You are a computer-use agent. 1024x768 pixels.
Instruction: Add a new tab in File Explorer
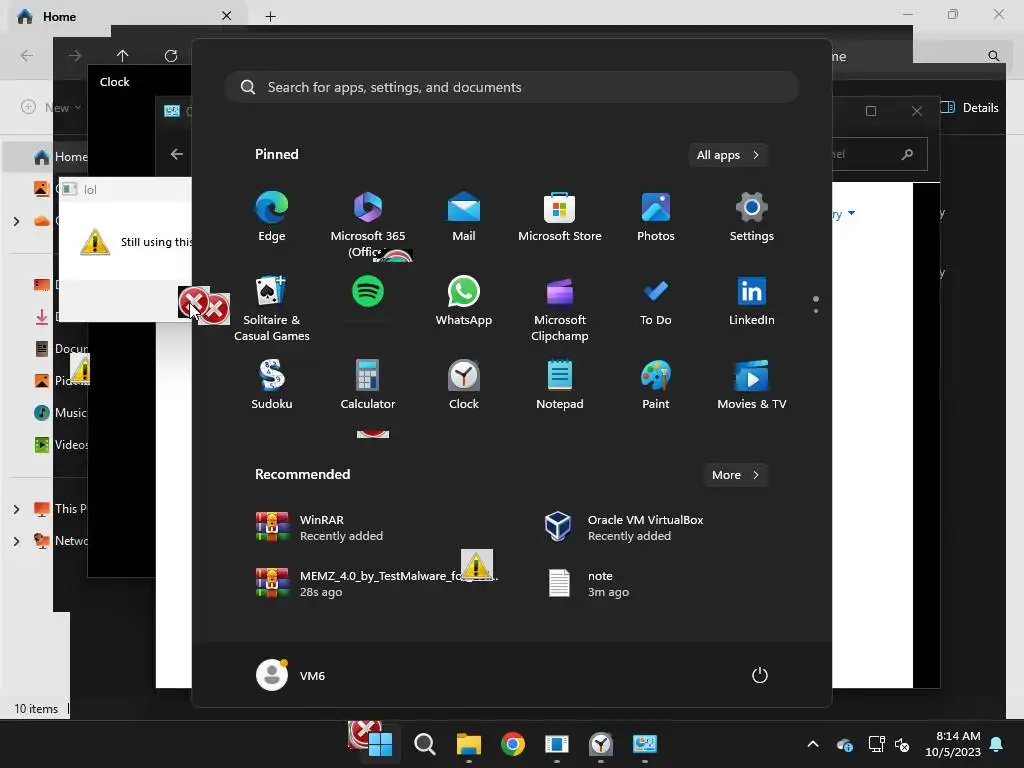coord(270,16)
